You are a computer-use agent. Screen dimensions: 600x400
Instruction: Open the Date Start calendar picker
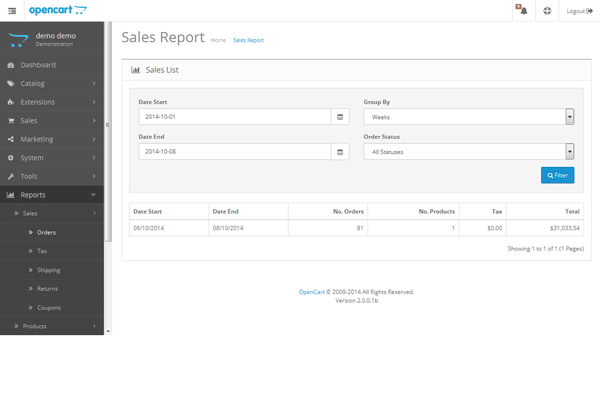(340, 116)
